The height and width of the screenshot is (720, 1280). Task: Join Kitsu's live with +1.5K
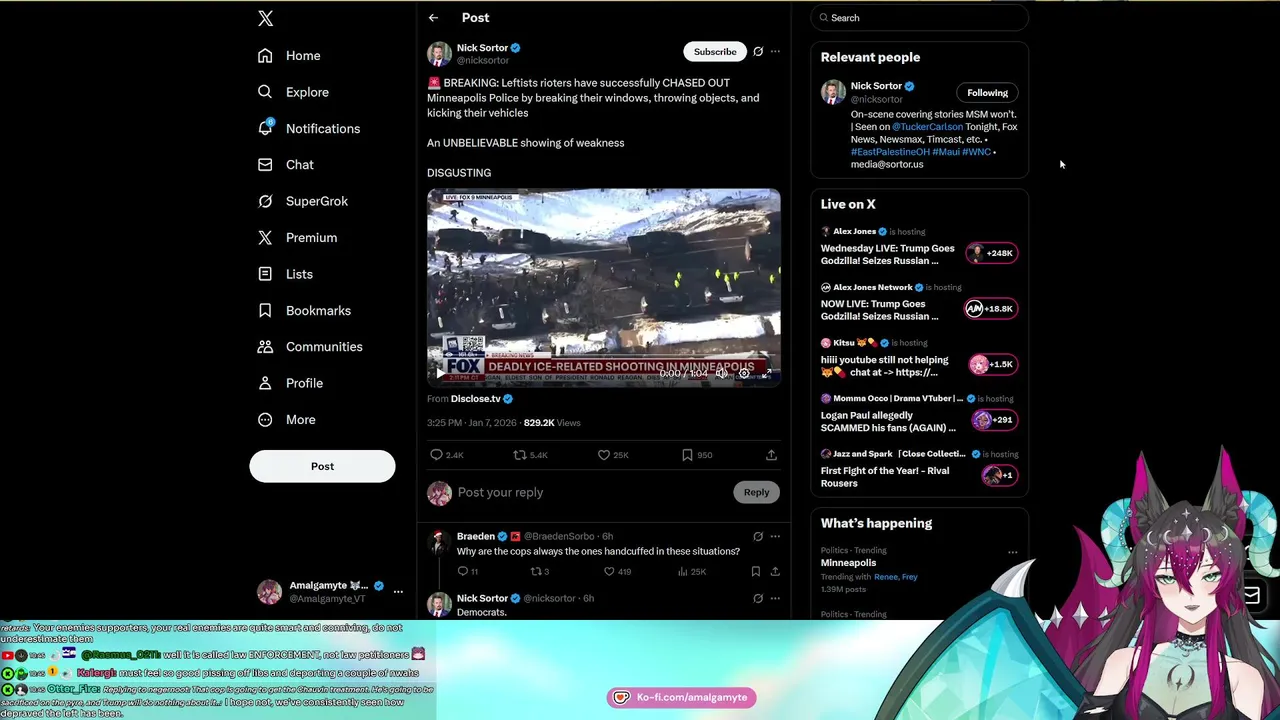coord(991,365)
